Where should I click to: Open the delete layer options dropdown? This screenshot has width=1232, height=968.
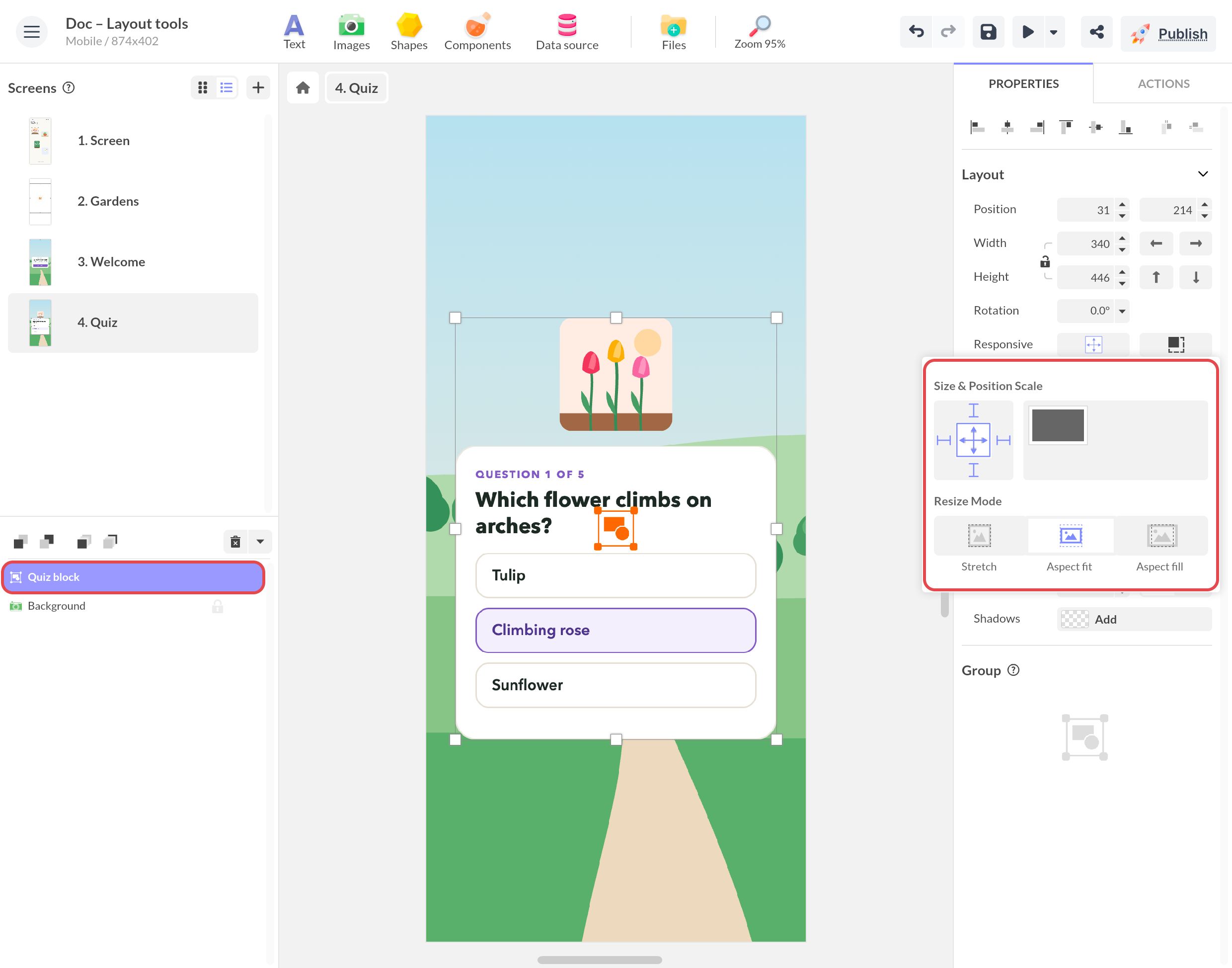click(261, 541)
